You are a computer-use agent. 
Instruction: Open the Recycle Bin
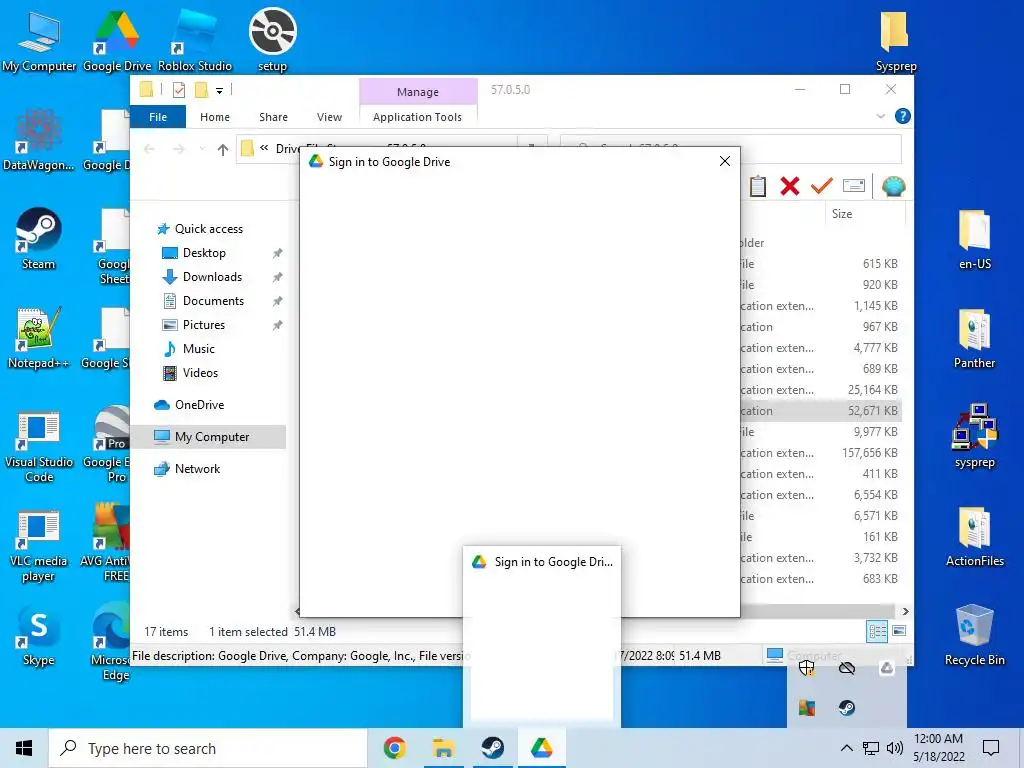click(974, 635)
